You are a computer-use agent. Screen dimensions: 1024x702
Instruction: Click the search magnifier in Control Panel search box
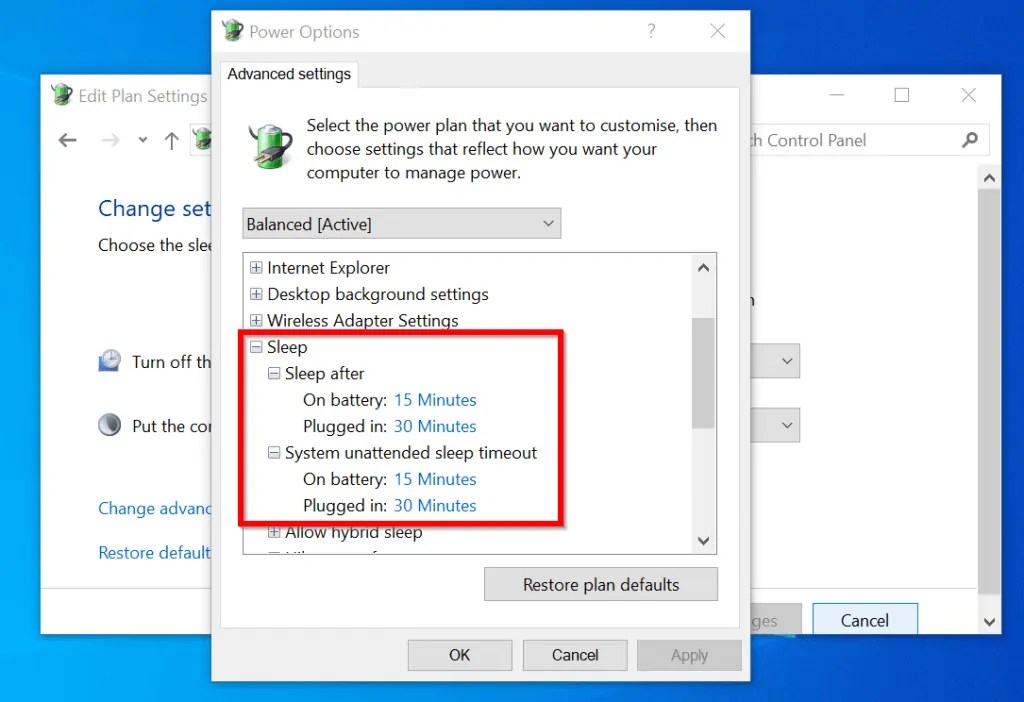click(x=969, y=140)
